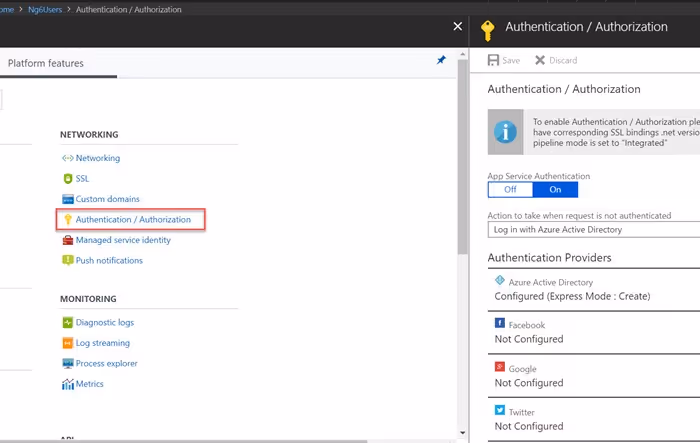Turn App Service Authentication On
The image size is (700, 443).
(555, 189)
